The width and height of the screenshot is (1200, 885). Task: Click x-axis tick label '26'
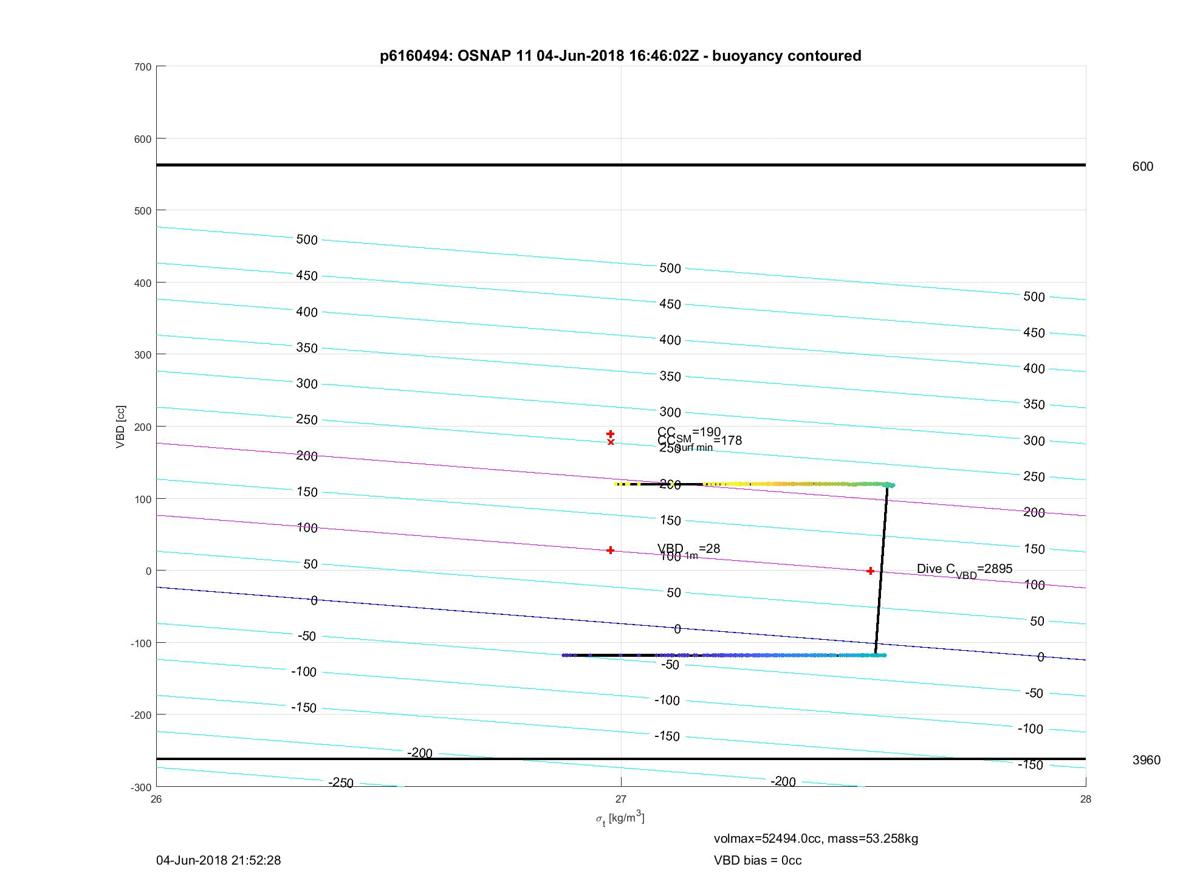coord(156,799)
